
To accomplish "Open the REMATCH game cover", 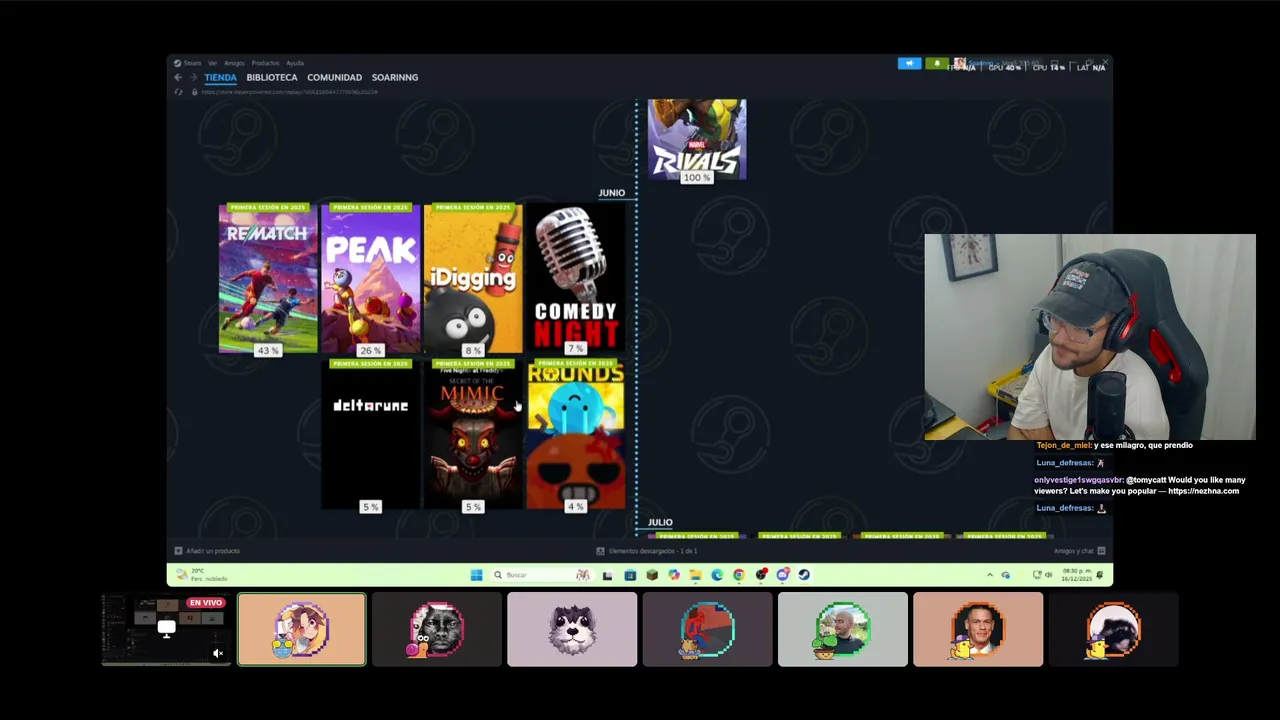I will pos(268,279).
